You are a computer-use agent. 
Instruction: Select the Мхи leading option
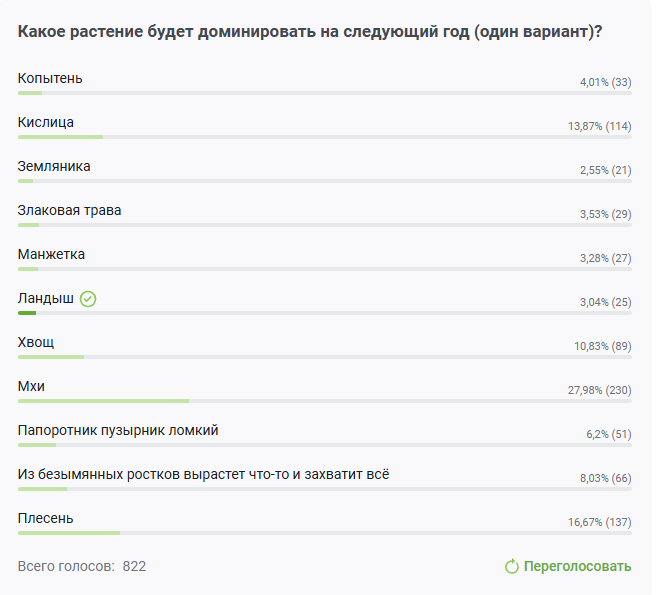pyautogui.click(x=31, y=386)
